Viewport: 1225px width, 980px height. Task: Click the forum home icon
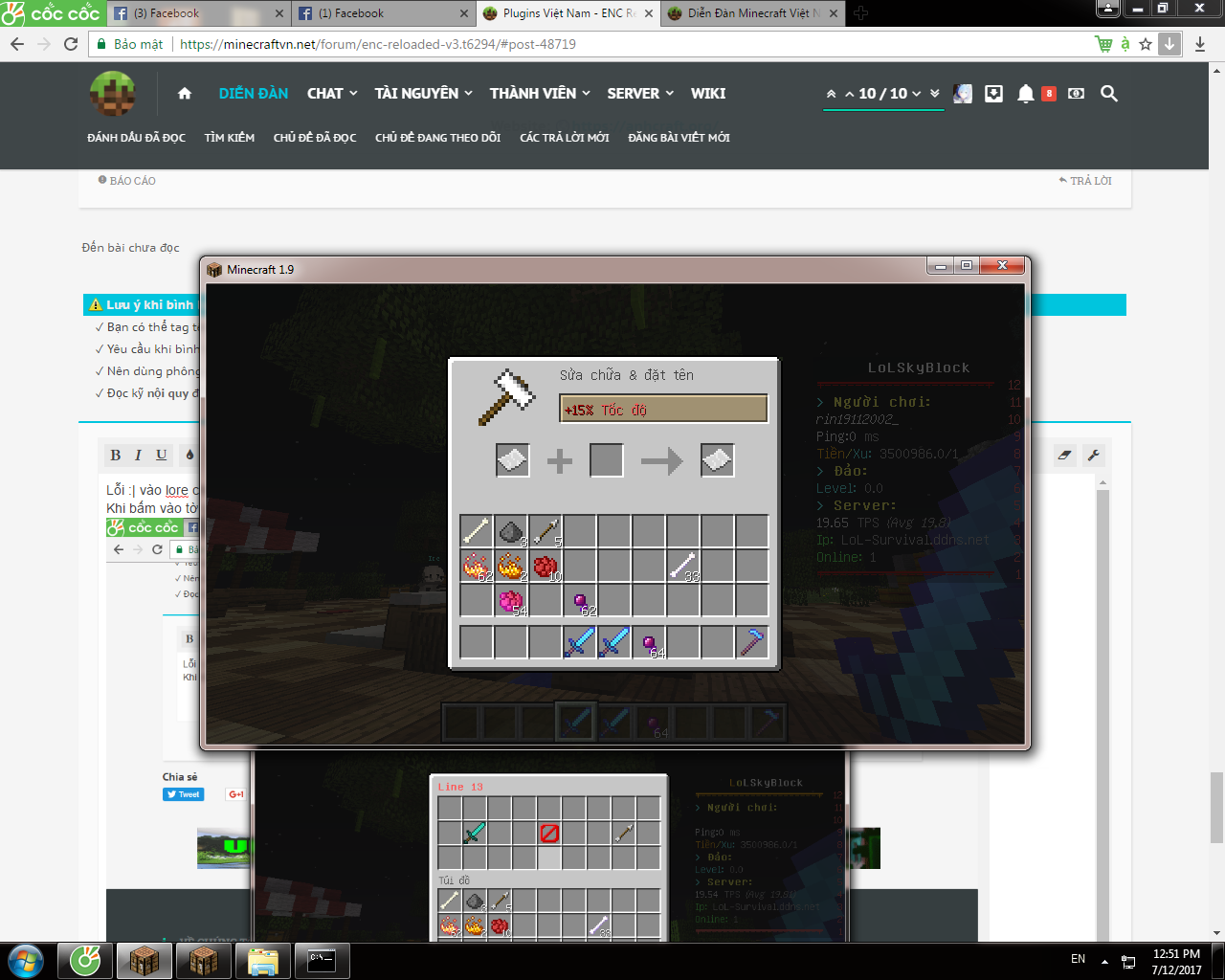click(x=185, y=94)
